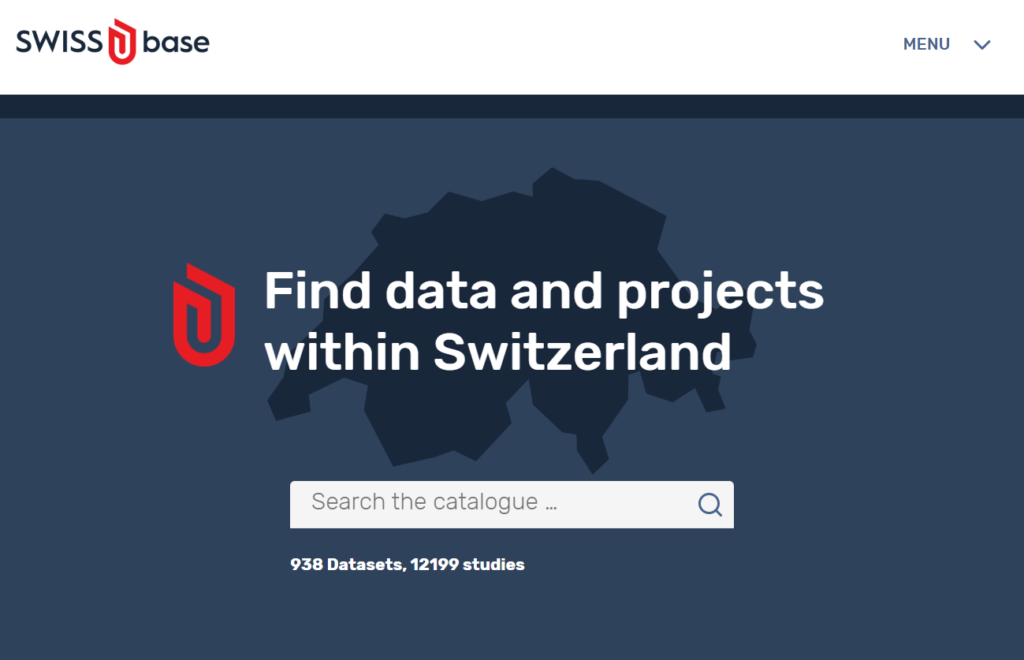
Task: Focus the Search the catalogue field
Action: tap(512, 505)
